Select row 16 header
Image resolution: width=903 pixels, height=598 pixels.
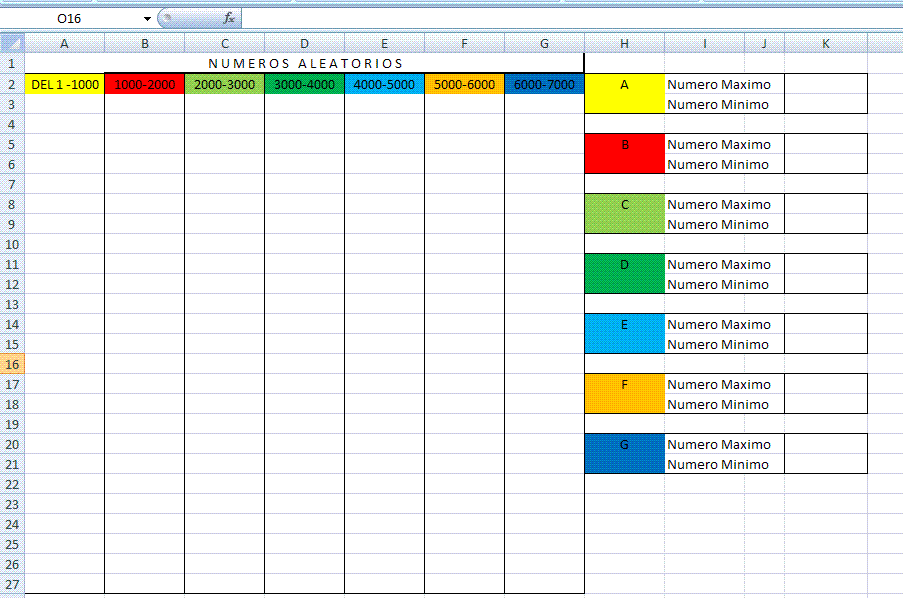tap(12, 364)
